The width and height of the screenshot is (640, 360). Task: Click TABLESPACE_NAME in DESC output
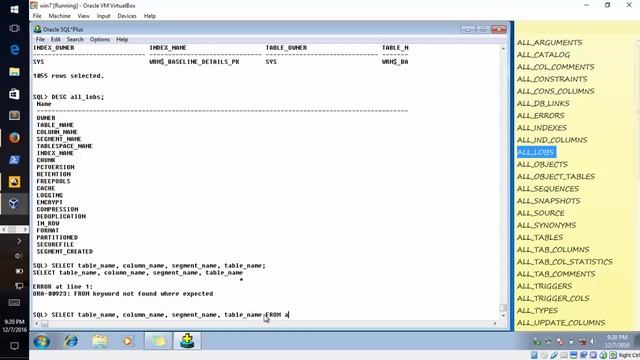click(64, 146)
